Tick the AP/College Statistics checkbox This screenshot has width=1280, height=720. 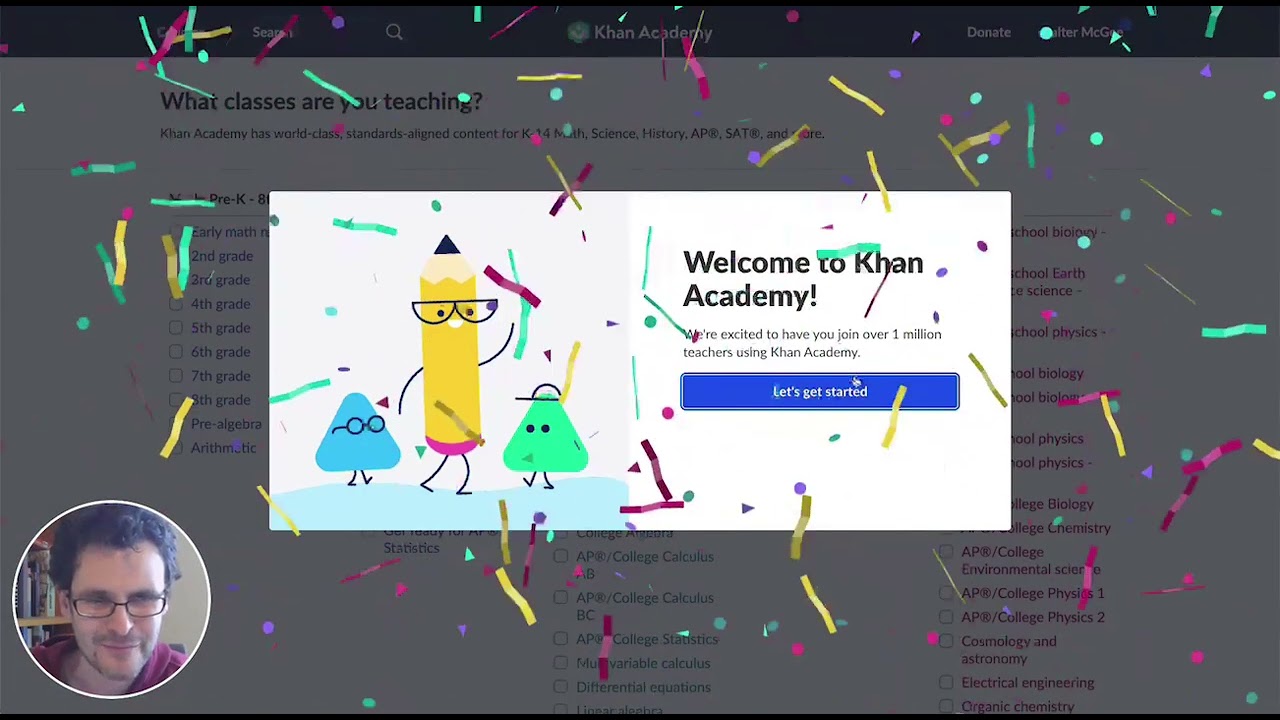tap(561, 639)
